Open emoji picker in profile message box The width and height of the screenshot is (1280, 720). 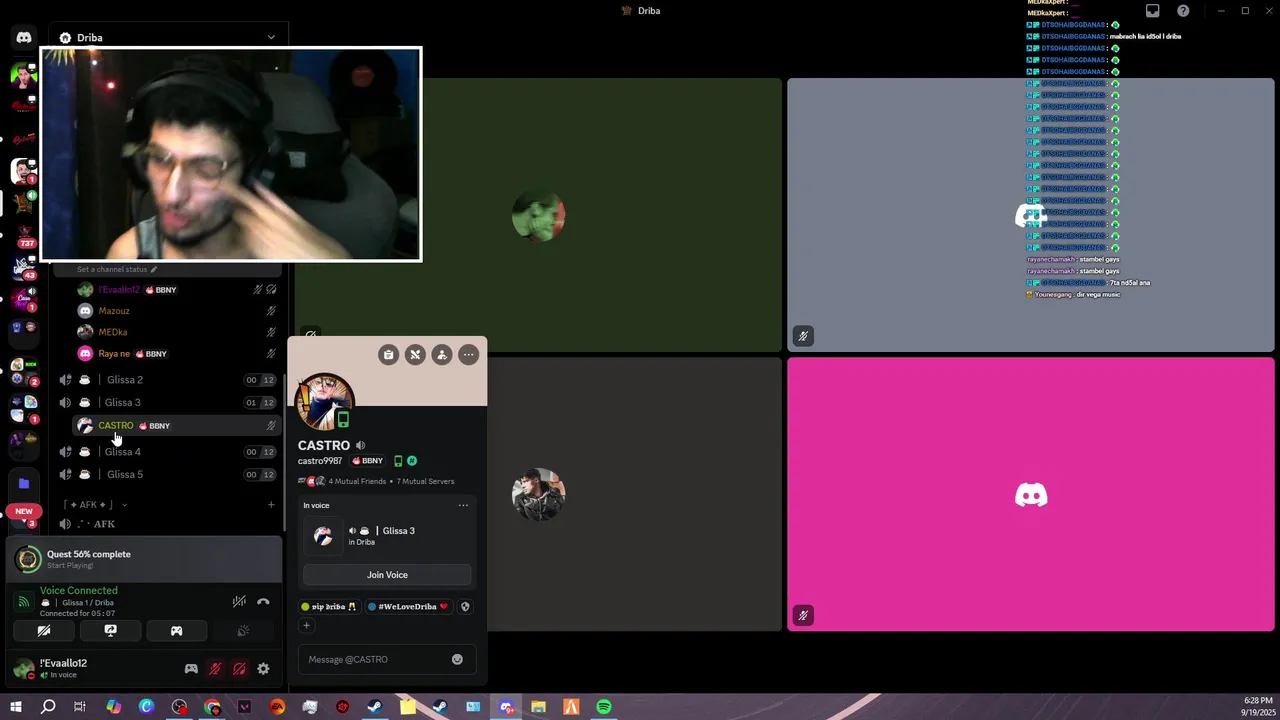coord(457,660)
